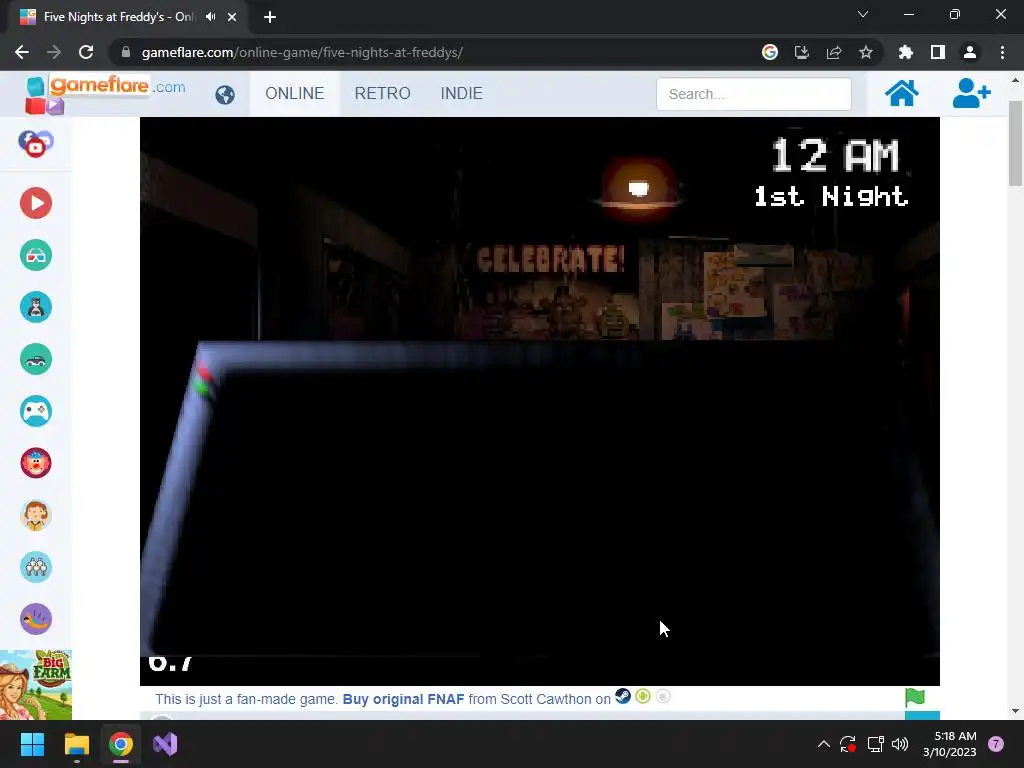The width and height of the screenshot is (1024, 768).
Task: Open Chrome from the taskbar
Action: coord(121,744)
